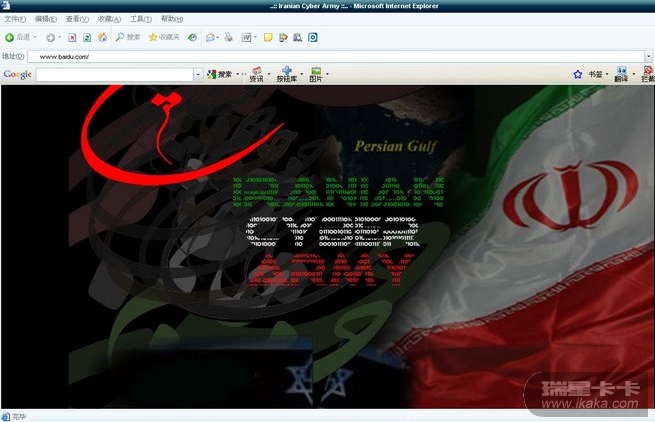Expand the Mail button dropdown arrow
The height and width of the screenshot is (422, 655).
pyautogui.click(x=218, y=38)
